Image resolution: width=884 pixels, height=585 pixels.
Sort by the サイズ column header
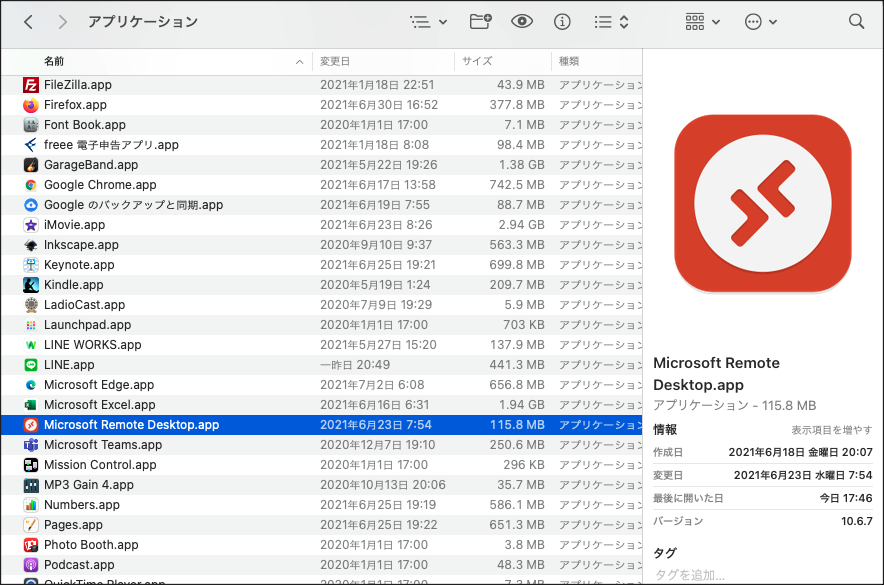click(x=477, y=61)
